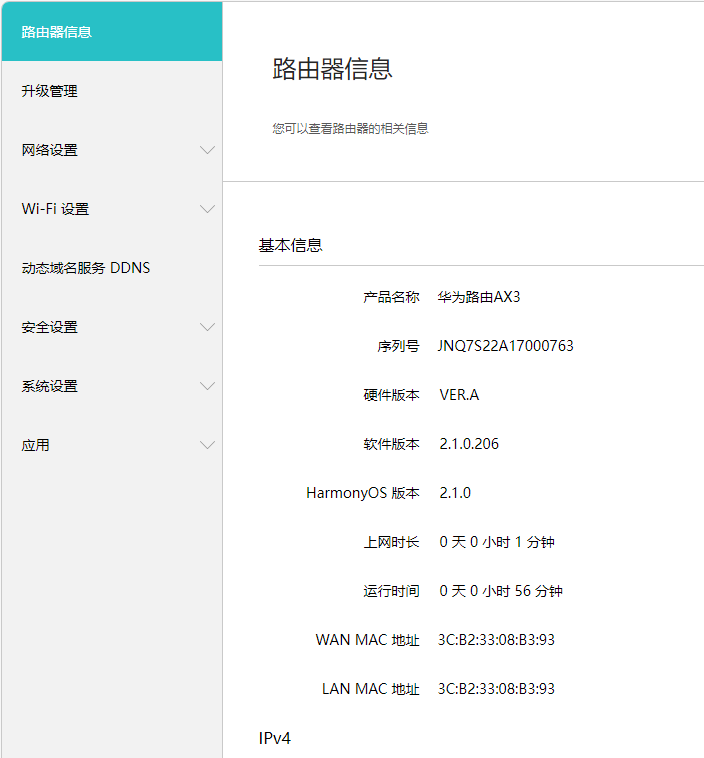Click HarmonyOS version value 2.1.0
The height and width of the screenshot is (758, 704).
point(455,493)
